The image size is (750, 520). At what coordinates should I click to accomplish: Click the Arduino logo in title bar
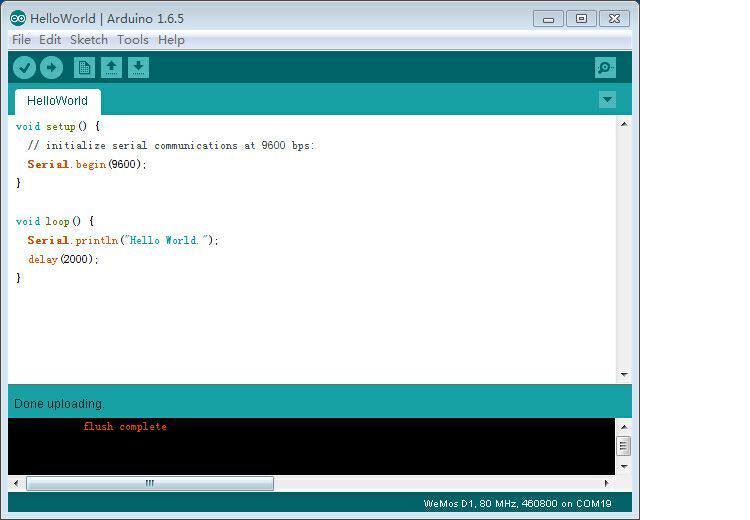18,18
